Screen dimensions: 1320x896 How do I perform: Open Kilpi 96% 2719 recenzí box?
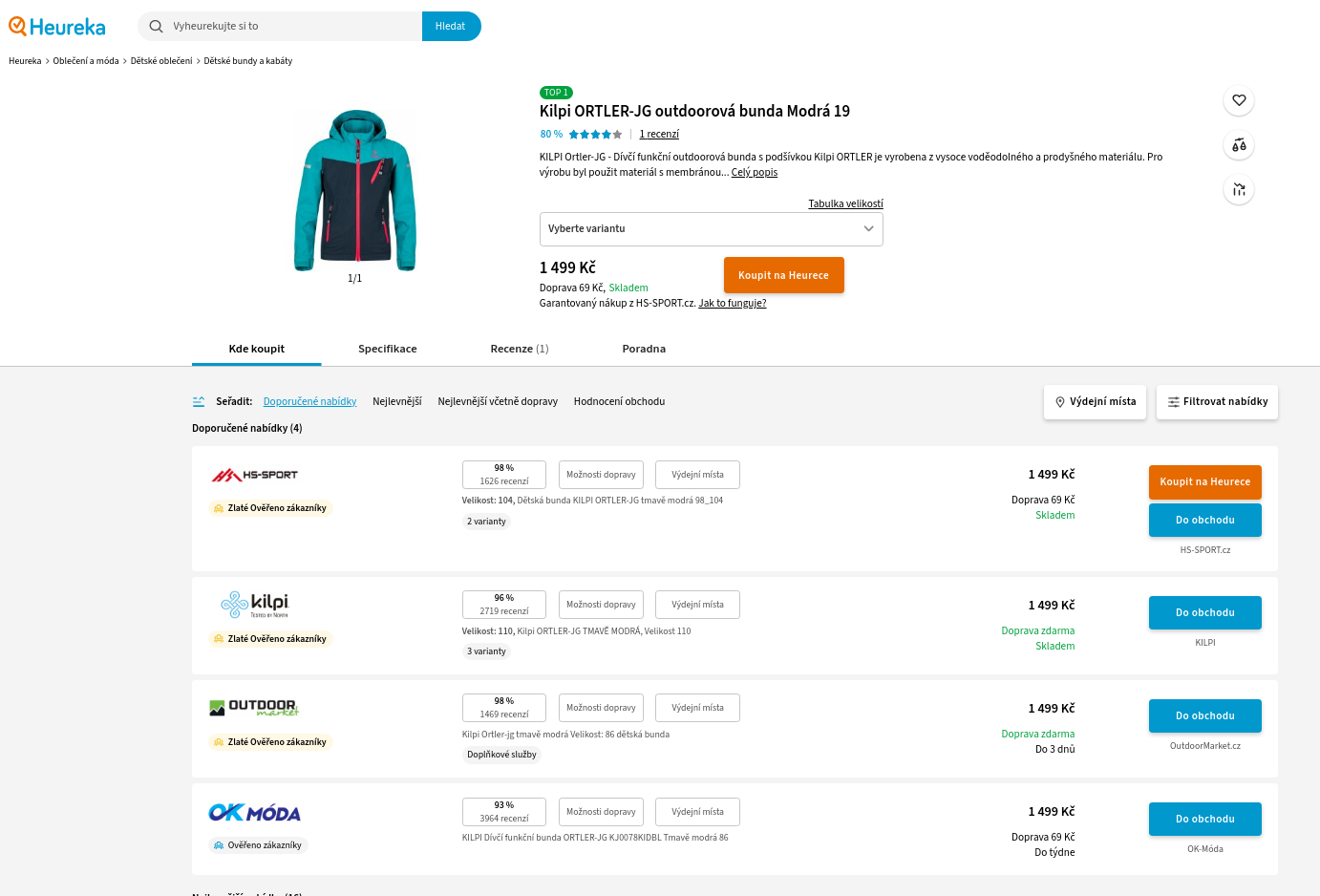pos(504,605)
